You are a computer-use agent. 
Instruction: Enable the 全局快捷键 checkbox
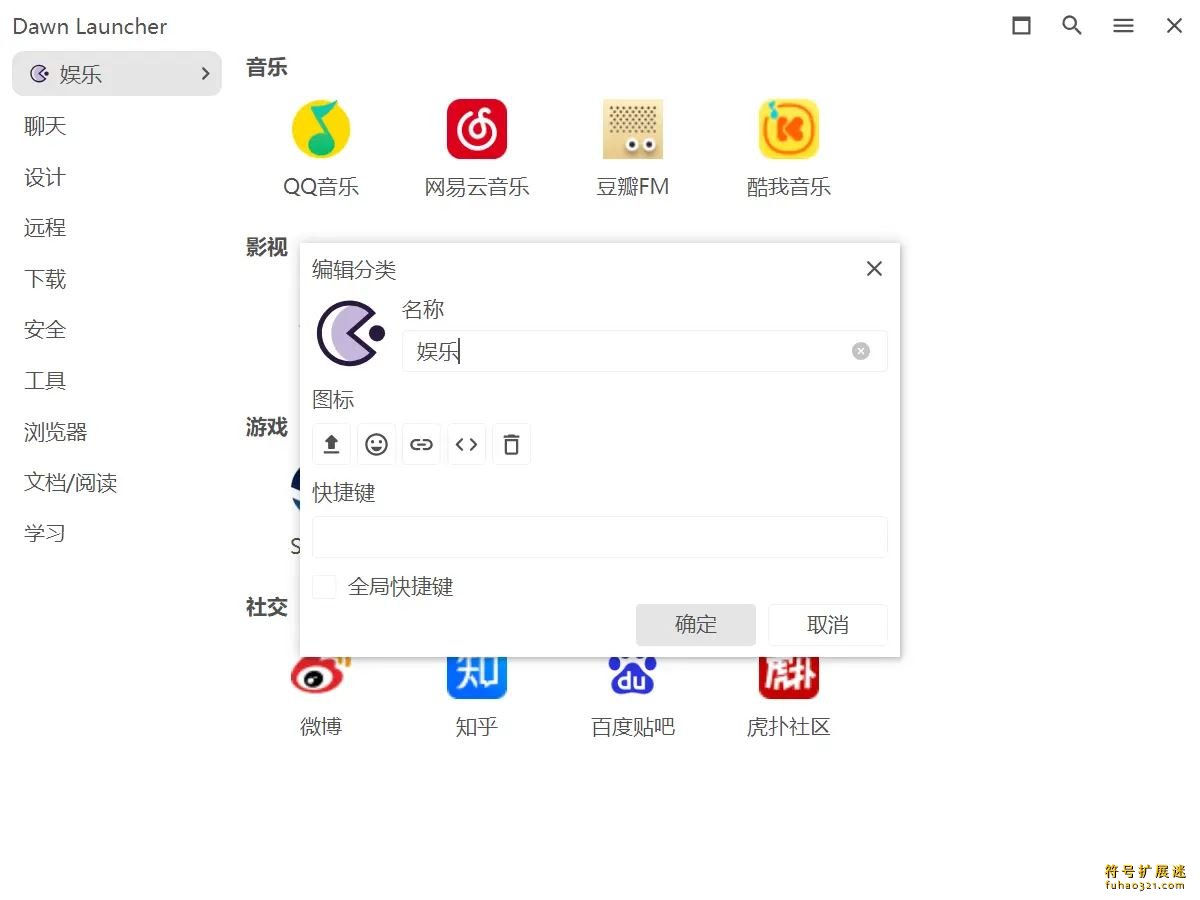[324, 587]
